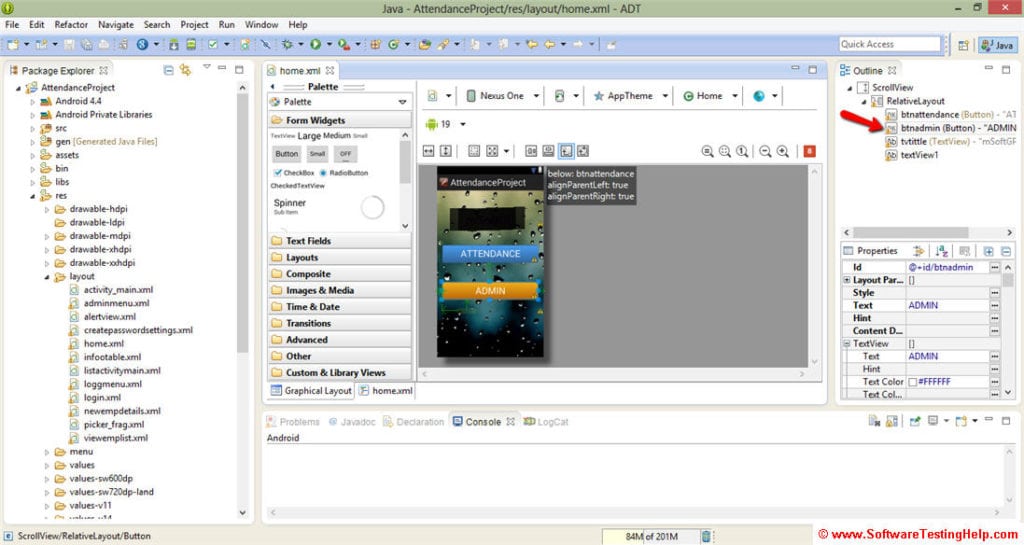
Task: Click Link with Editor in Package Explorer
Action: tap(186, 70)
